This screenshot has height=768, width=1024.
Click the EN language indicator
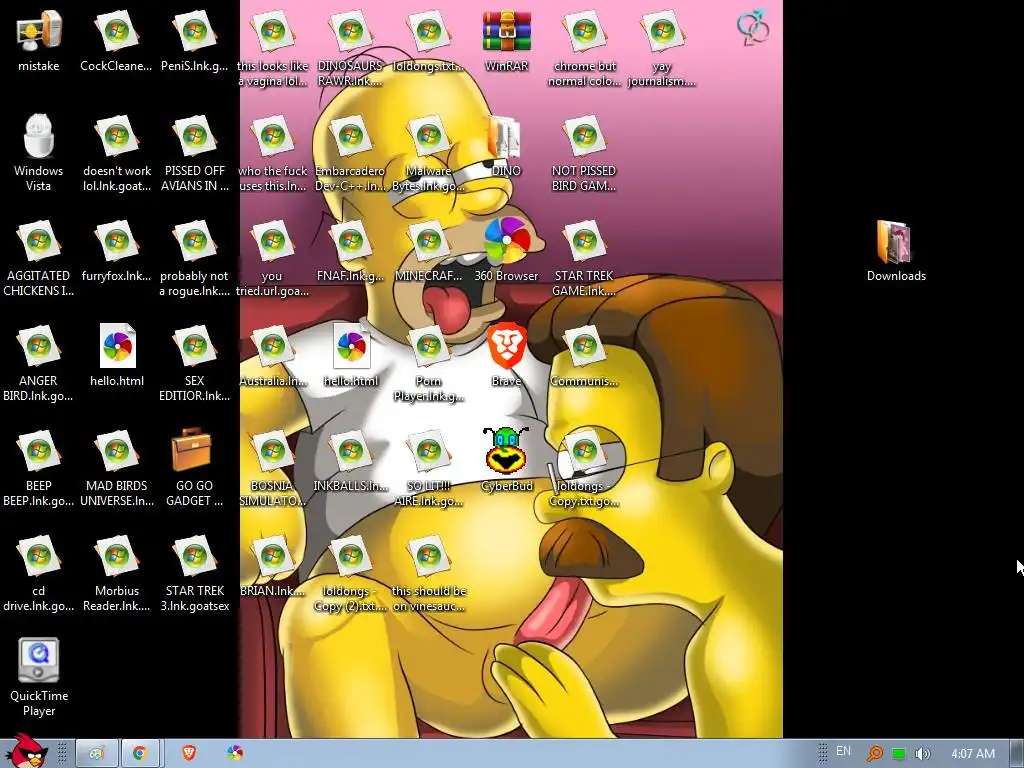pos(843,751)
